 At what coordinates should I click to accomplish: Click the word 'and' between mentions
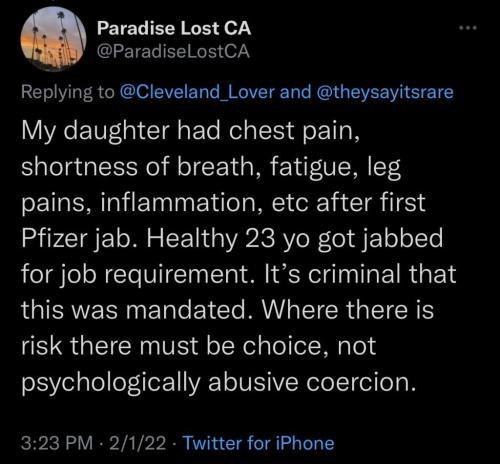click(x=295, y=92)
